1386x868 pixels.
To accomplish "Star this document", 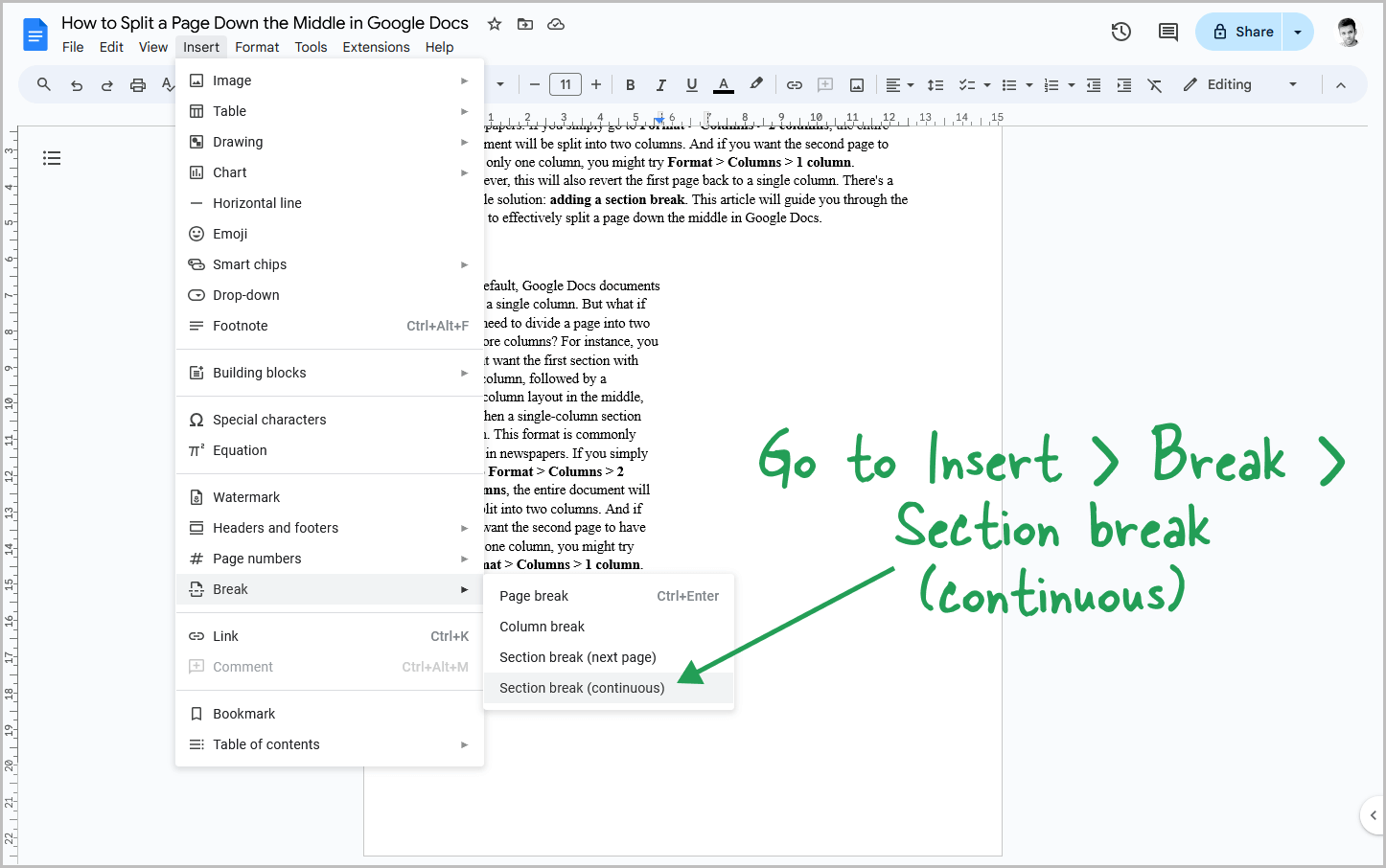I will coord(495,24).
